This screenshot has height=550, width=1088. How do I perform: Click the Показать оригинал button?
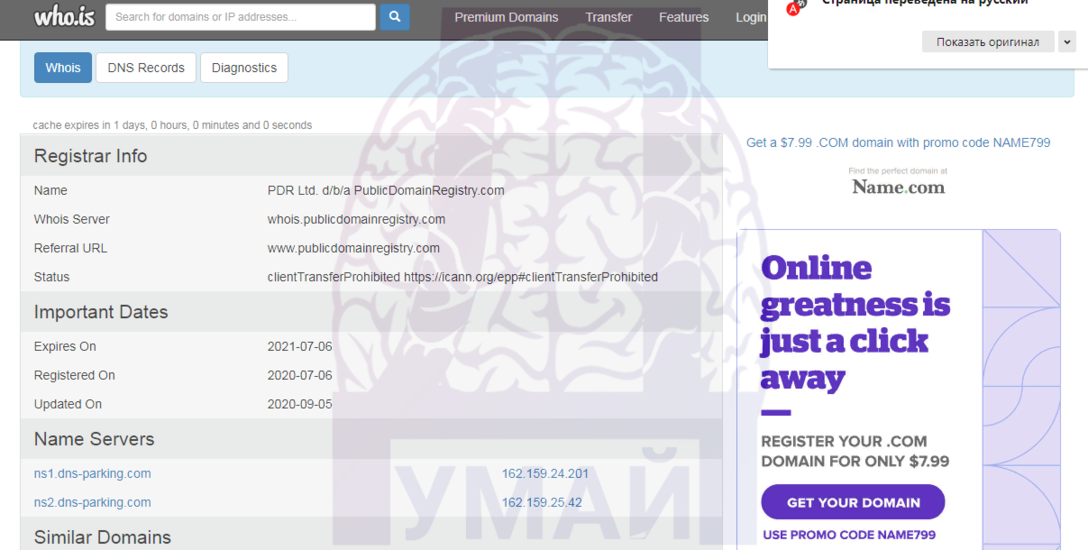coord(987,42)
